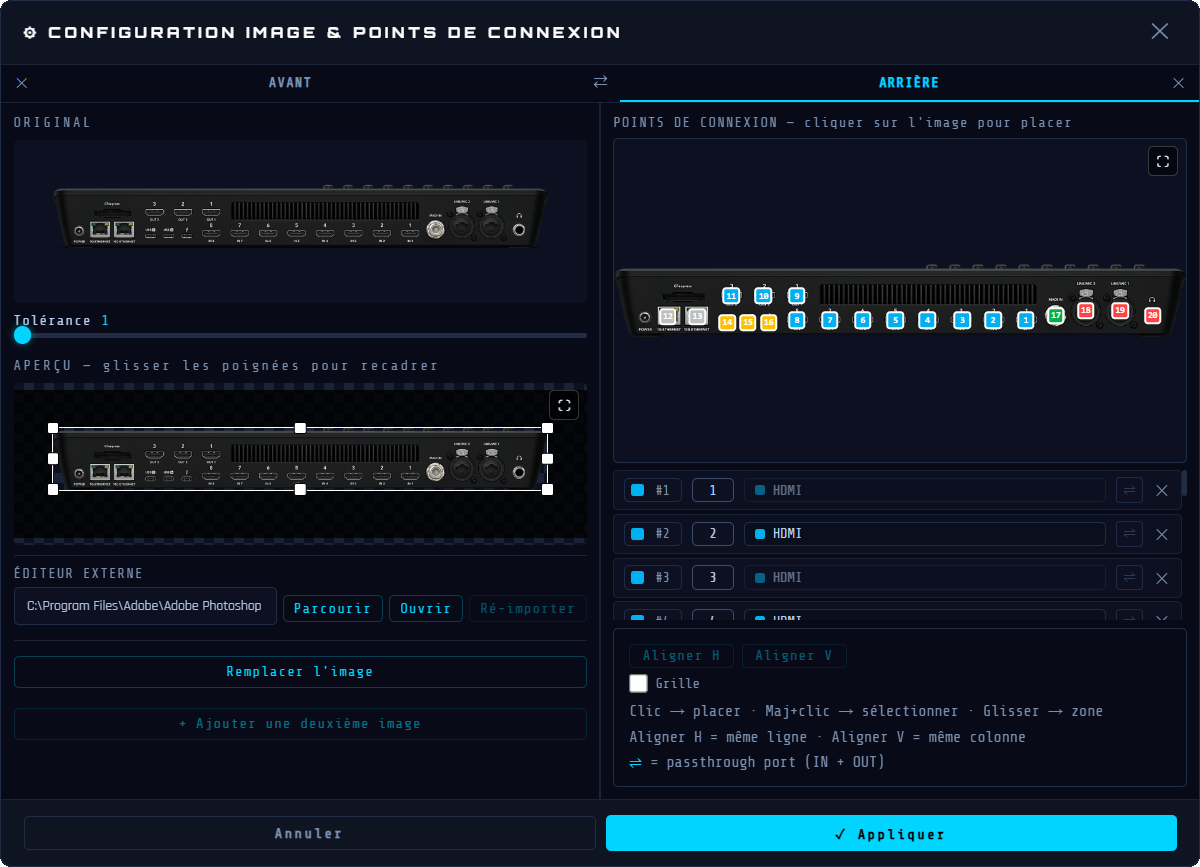
Task: Click connection point marker 3
Action: [961, 320]
